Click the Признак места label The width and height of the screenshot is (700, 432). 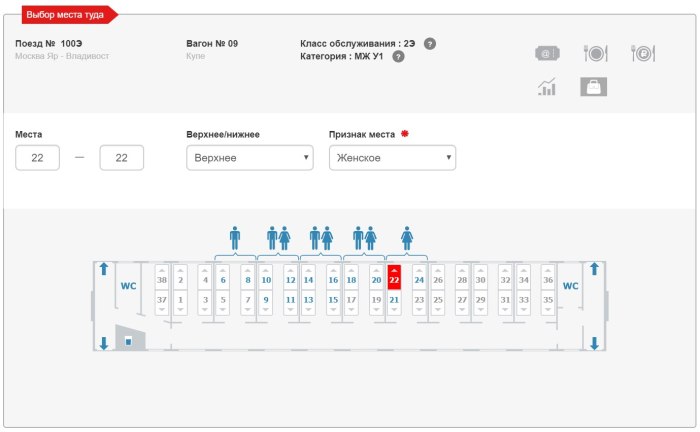click(362, 134)
